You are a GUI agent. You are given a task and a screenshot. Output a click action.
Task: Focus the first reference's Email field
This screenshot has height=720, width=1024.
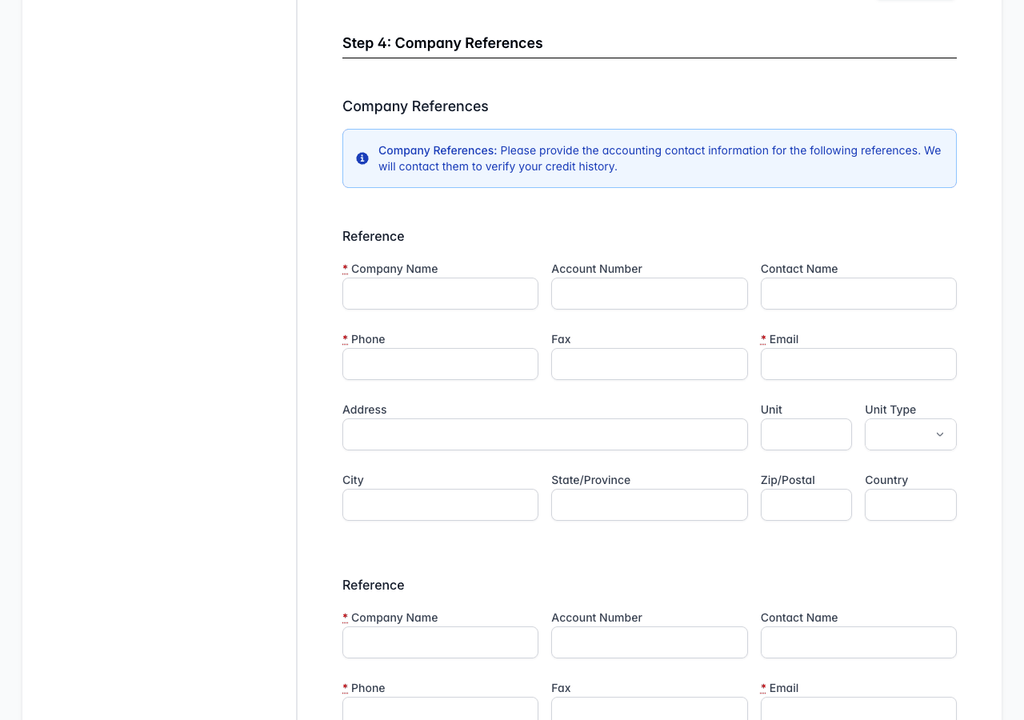[x=858, y=364]
